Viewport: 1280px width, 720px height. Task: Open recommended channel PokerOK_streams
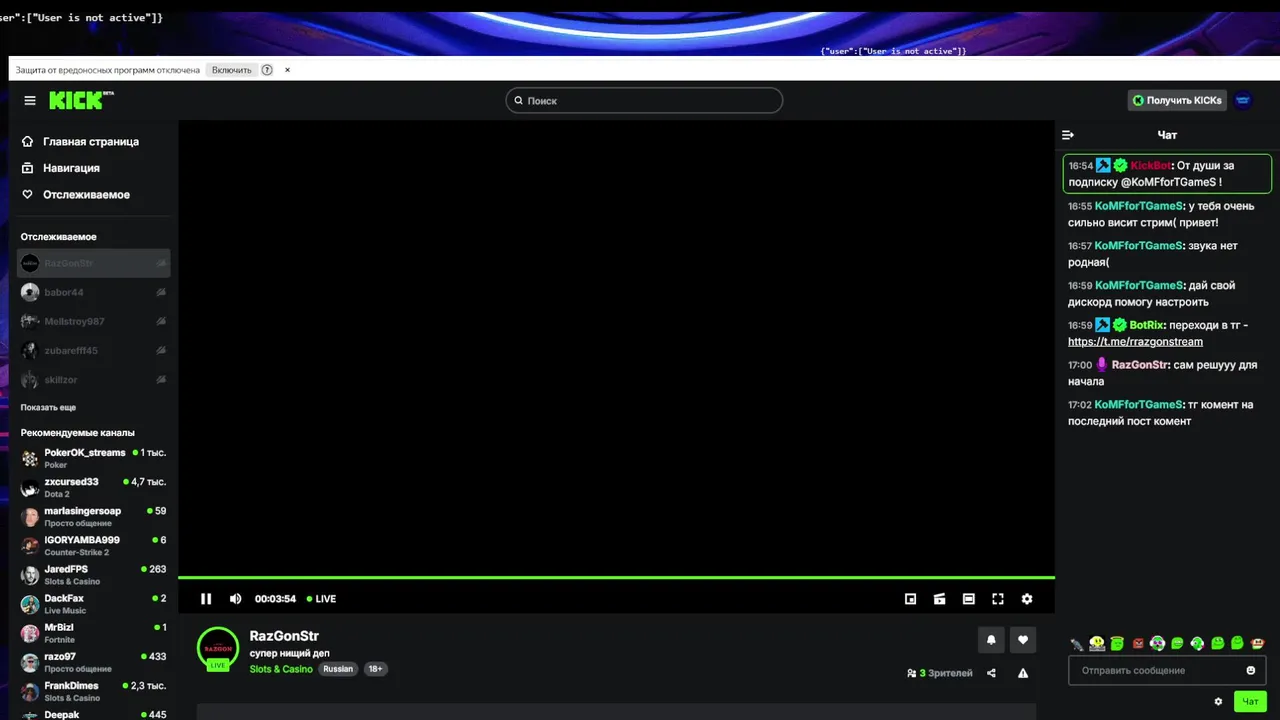click(x=93, y=458)
